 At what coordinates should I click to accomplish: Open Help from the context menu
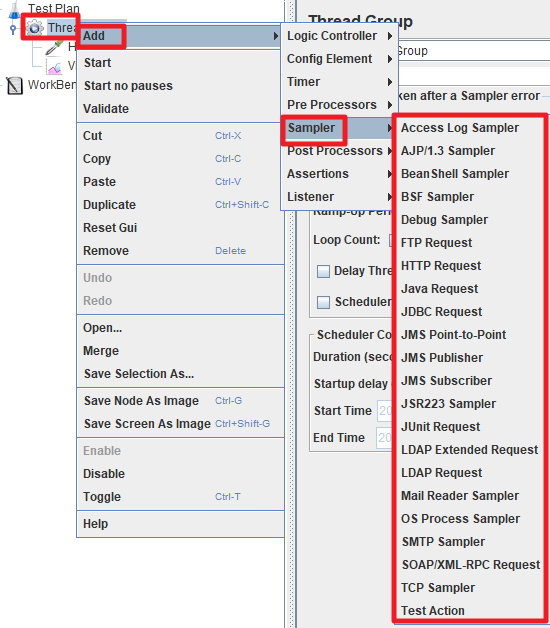point(180,524)
